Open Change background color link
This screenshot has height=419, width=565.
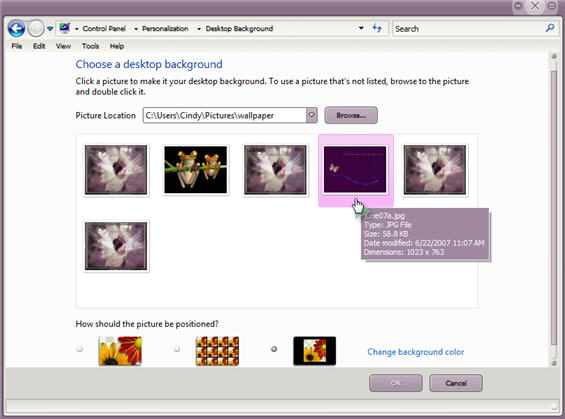pos(415,352)
